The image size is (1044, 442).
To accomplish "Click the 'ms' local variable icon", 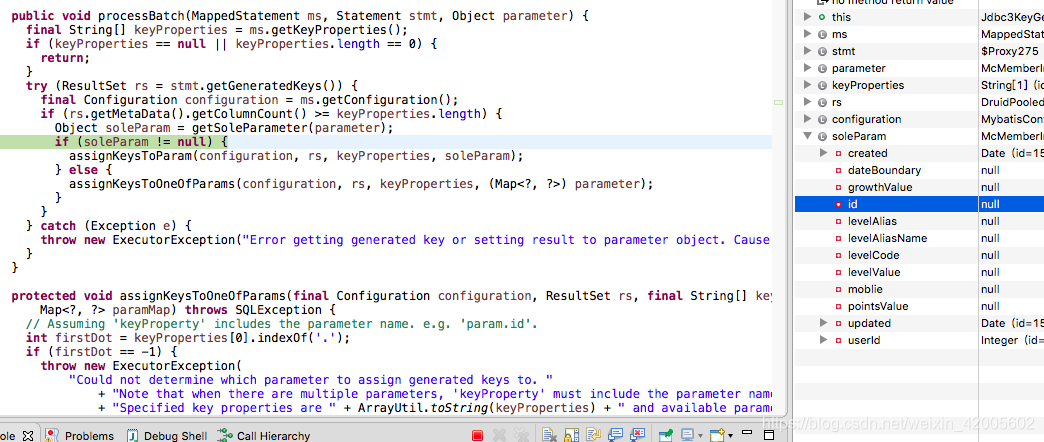I will 822,34.
